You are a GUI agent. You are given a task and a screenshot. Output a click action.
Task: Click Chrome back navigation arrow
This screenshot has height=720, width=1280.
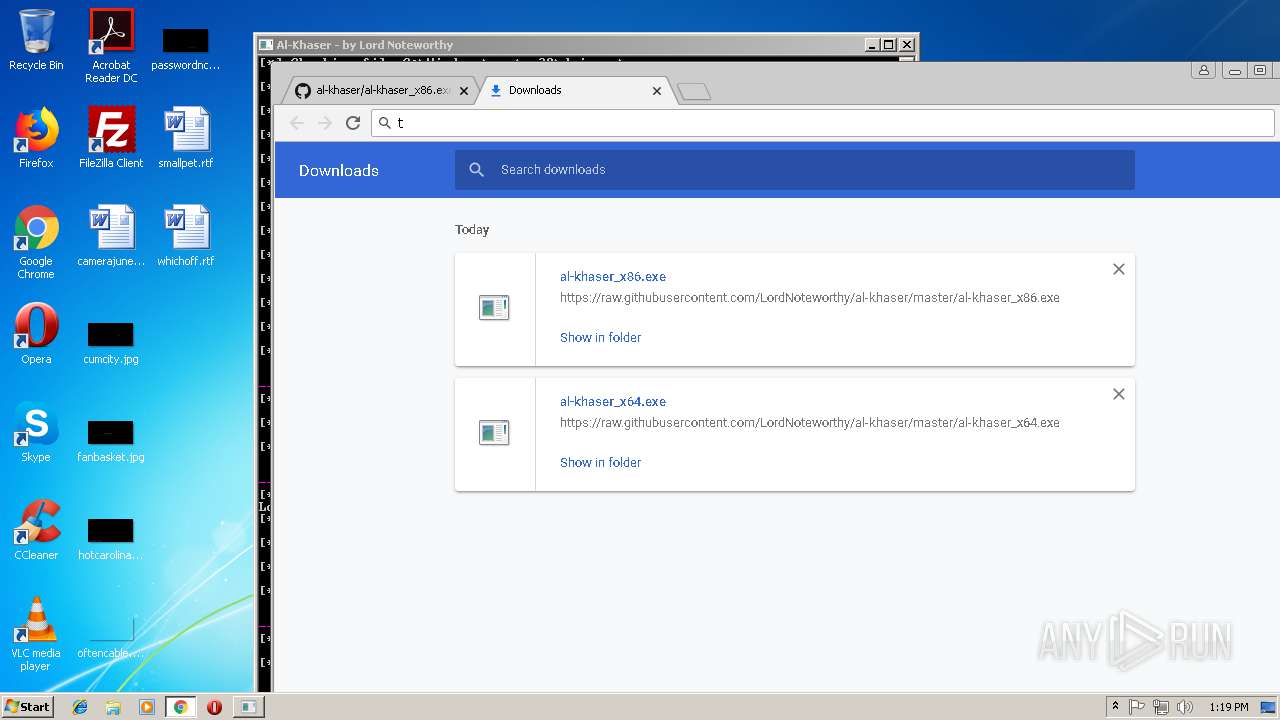(x=296, y=123)
